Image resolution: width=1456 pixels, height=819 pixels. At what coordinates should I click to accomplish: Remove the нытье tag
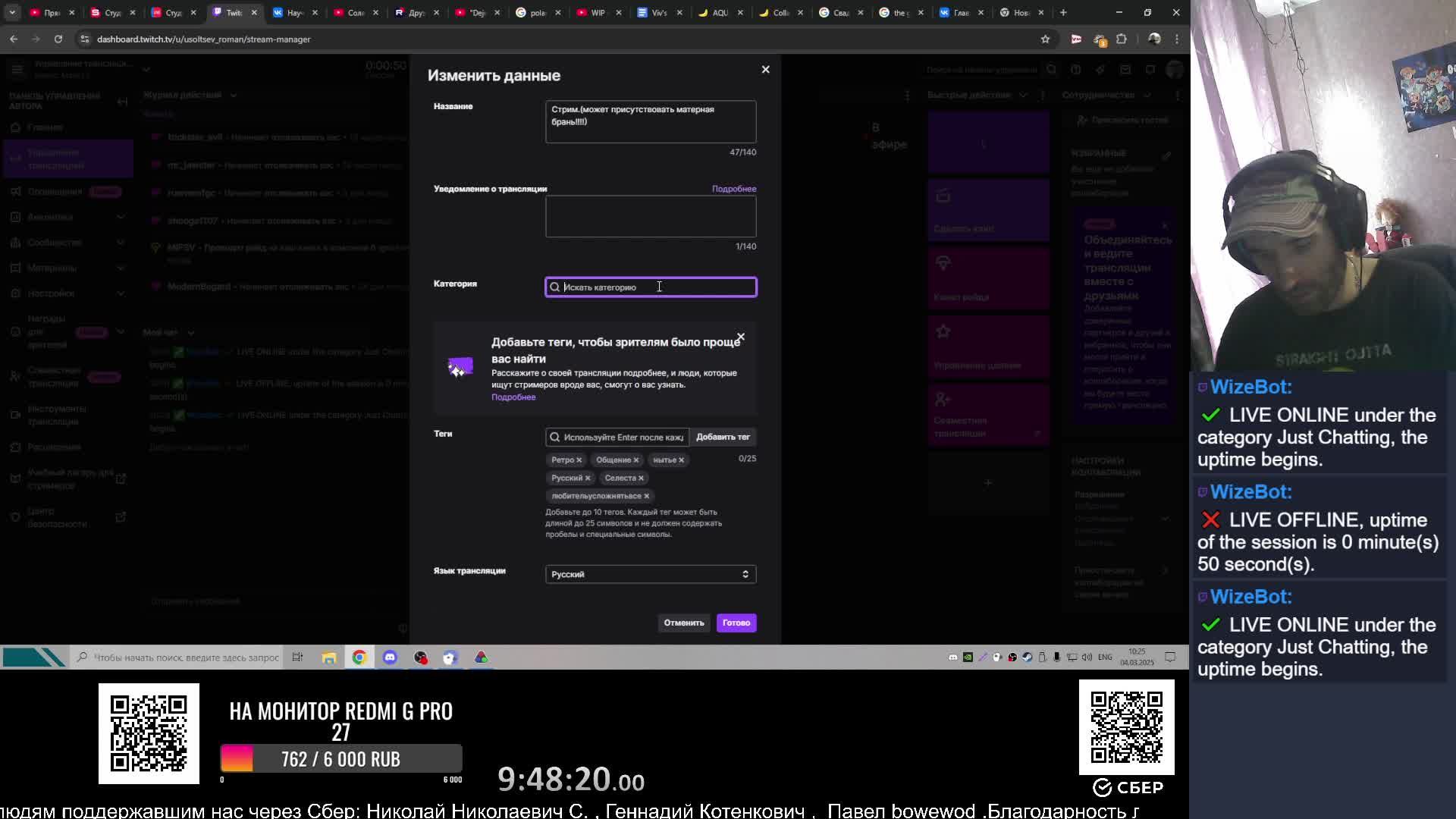pos(681,460)
